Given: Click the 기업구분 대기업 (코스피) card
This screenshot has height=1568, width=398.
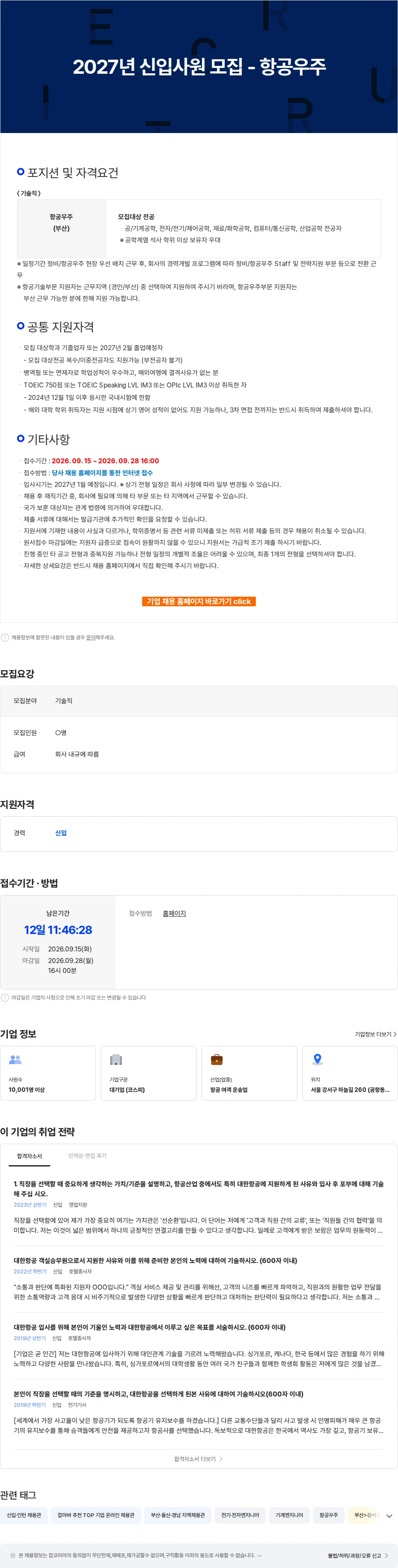Looking at the screenshot, I should click(148, 1073).
